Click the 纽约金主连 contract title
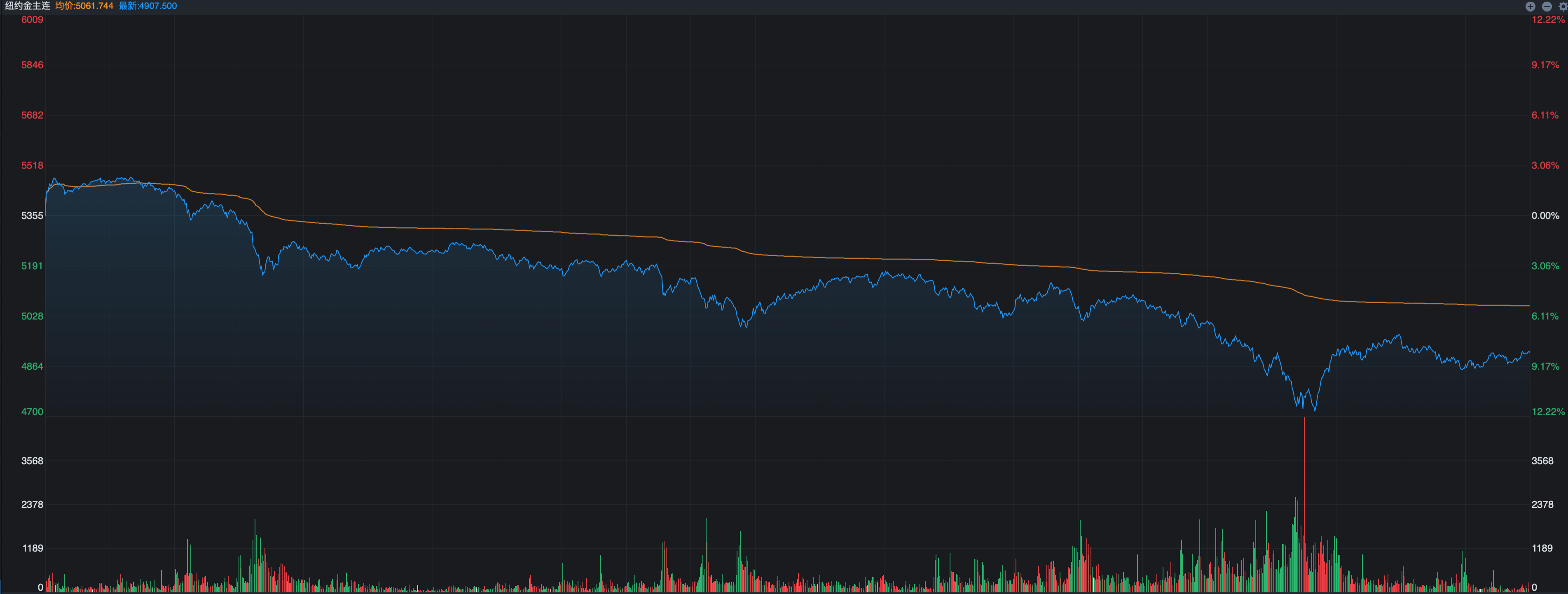The height and width of the screenshot is (594, 1568). pos(27,6)
